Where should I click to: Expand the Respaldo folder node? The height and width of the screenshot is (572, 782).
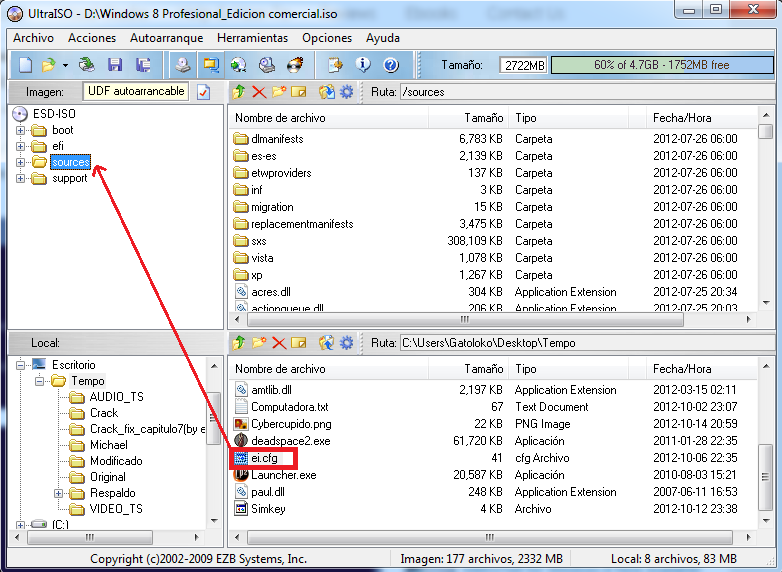(58, 493)
